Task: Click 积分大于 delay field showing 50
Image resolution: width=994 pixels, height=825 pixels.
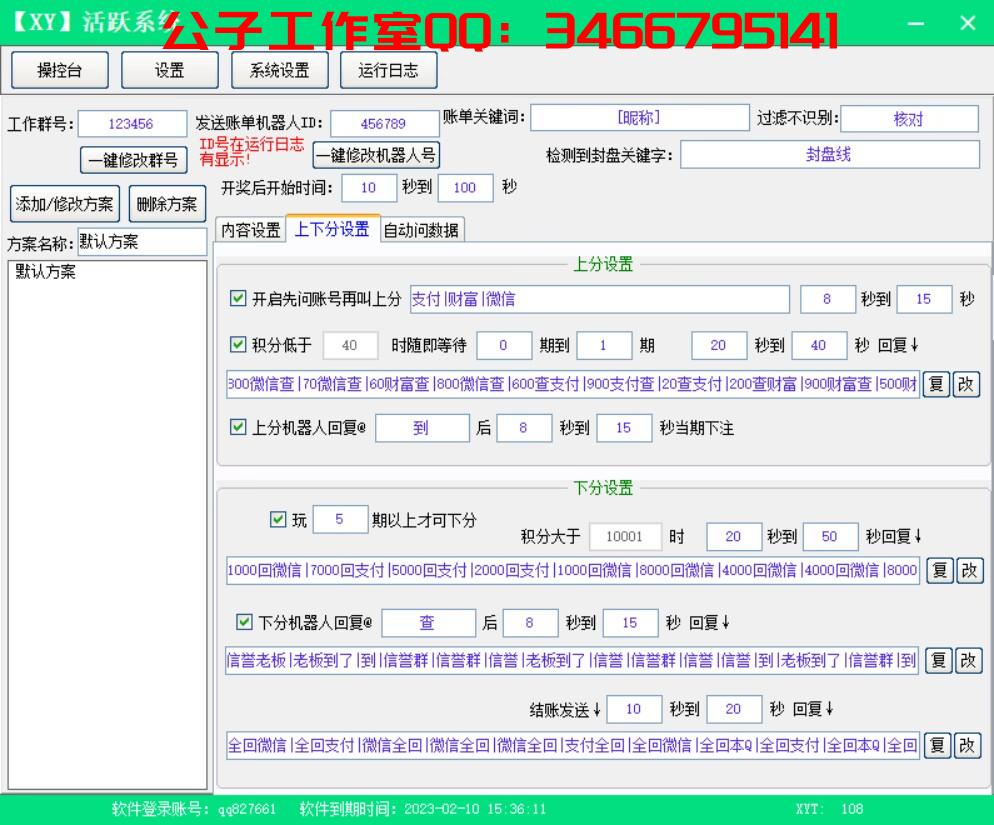Action: [x=830, y=536]
